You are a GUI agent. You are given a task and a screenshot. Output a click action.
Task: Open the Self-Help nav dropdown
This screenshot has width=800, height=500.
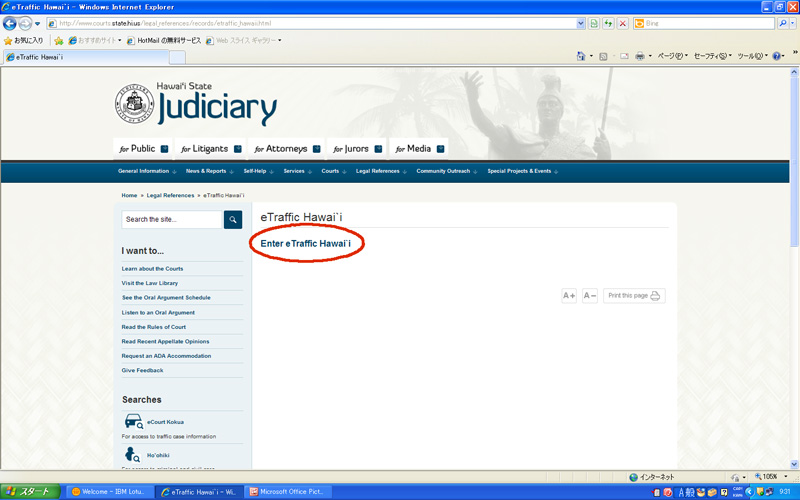(x=259, y=171)
